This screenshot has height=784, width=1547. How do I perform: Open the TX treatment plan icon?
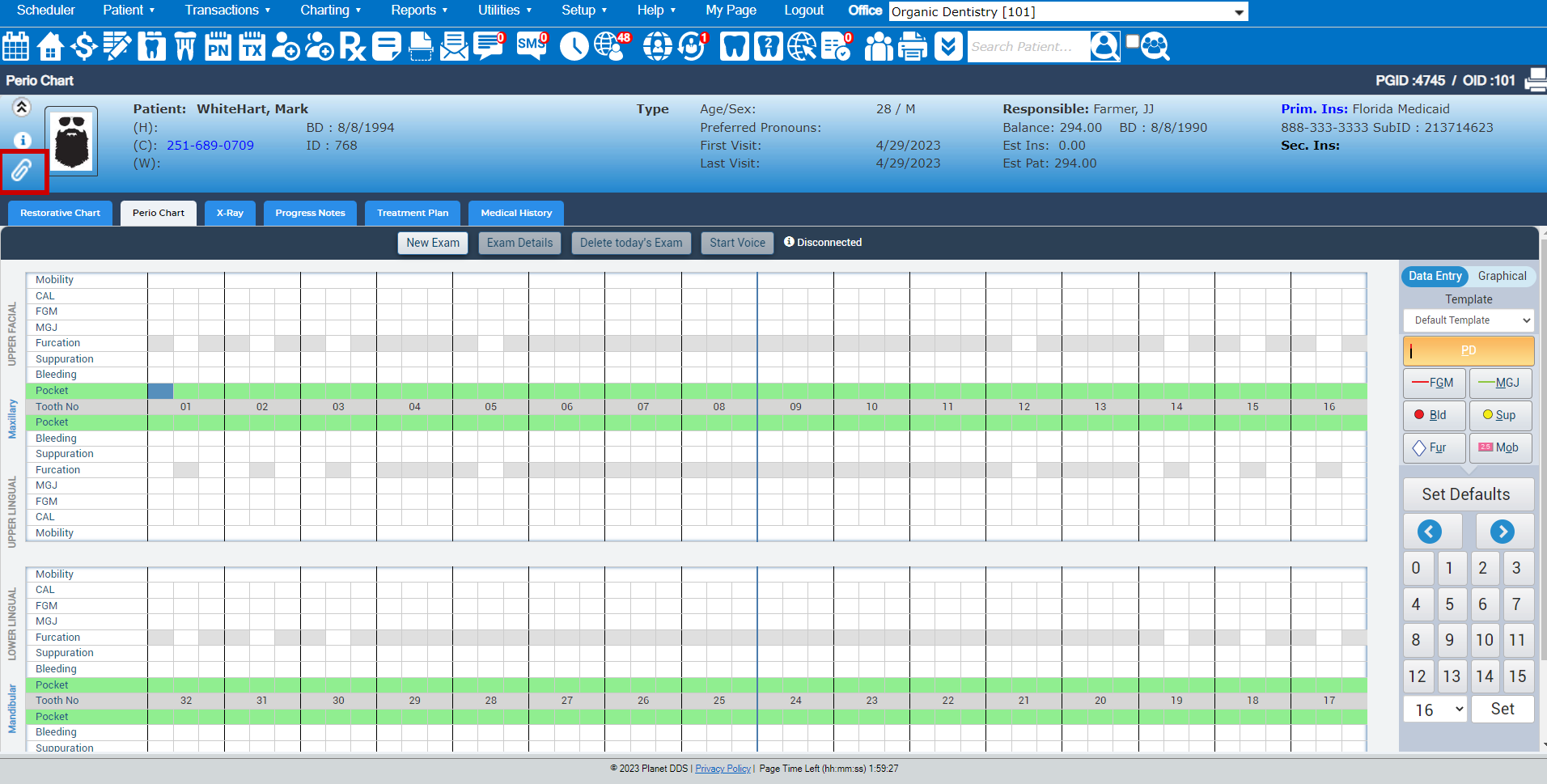click(252, 46)
